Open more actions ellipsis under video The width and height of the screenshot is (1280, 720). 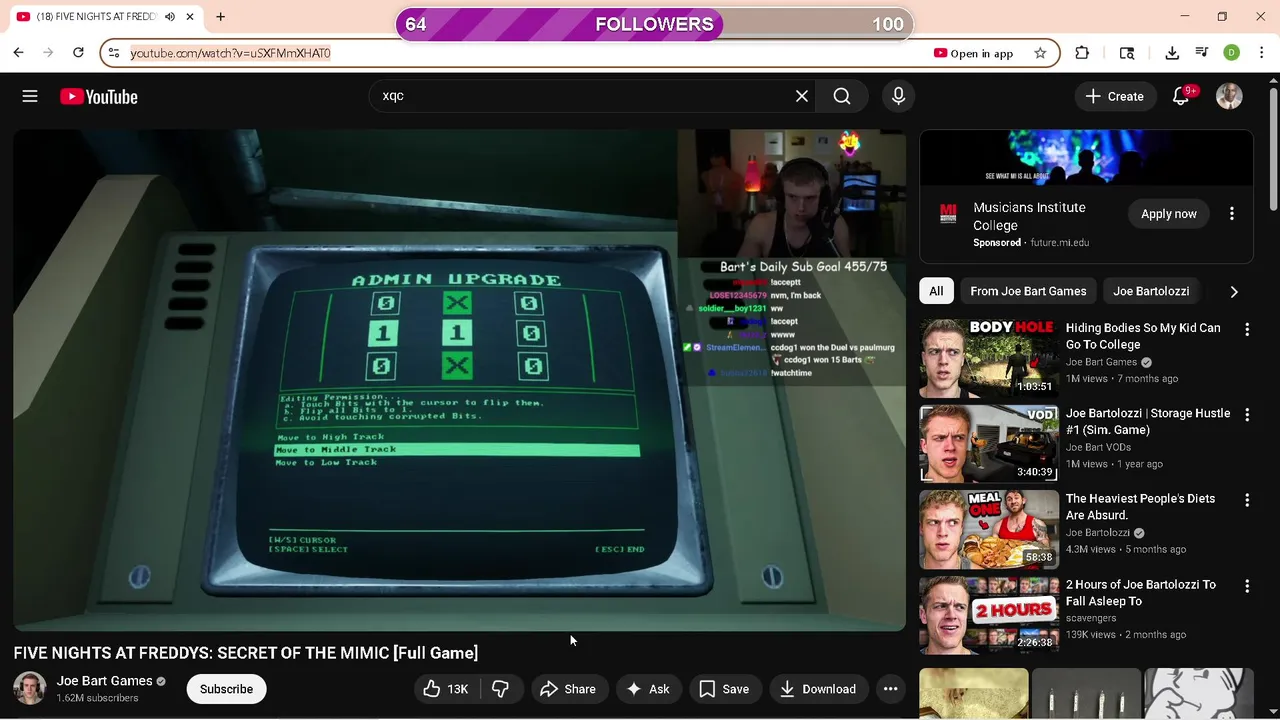click(890, 689)
